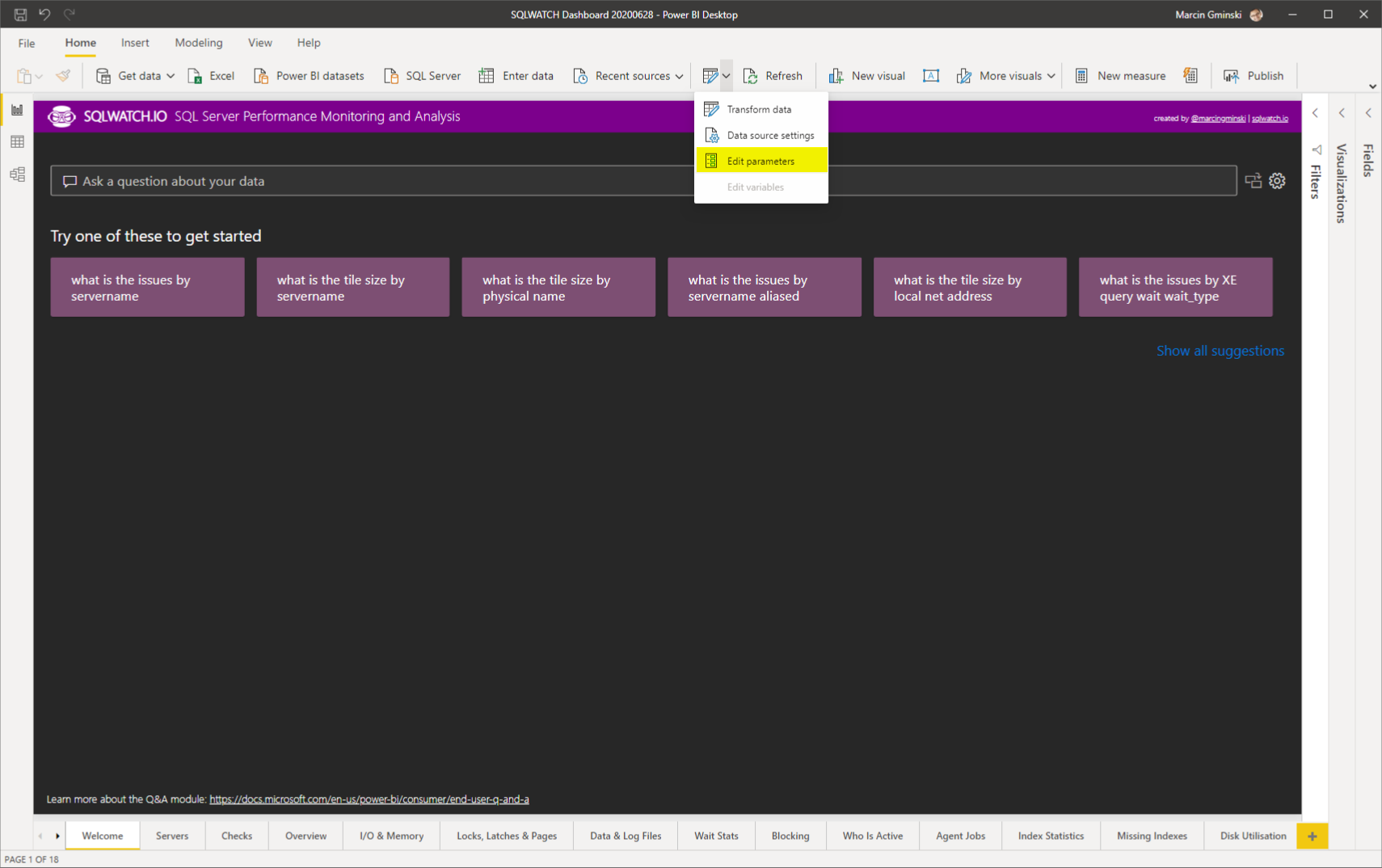The height and width of the screenshot is (868, 1382).
Task: Open the sqlwatch.io header link
Action: tap(1270, 119)
